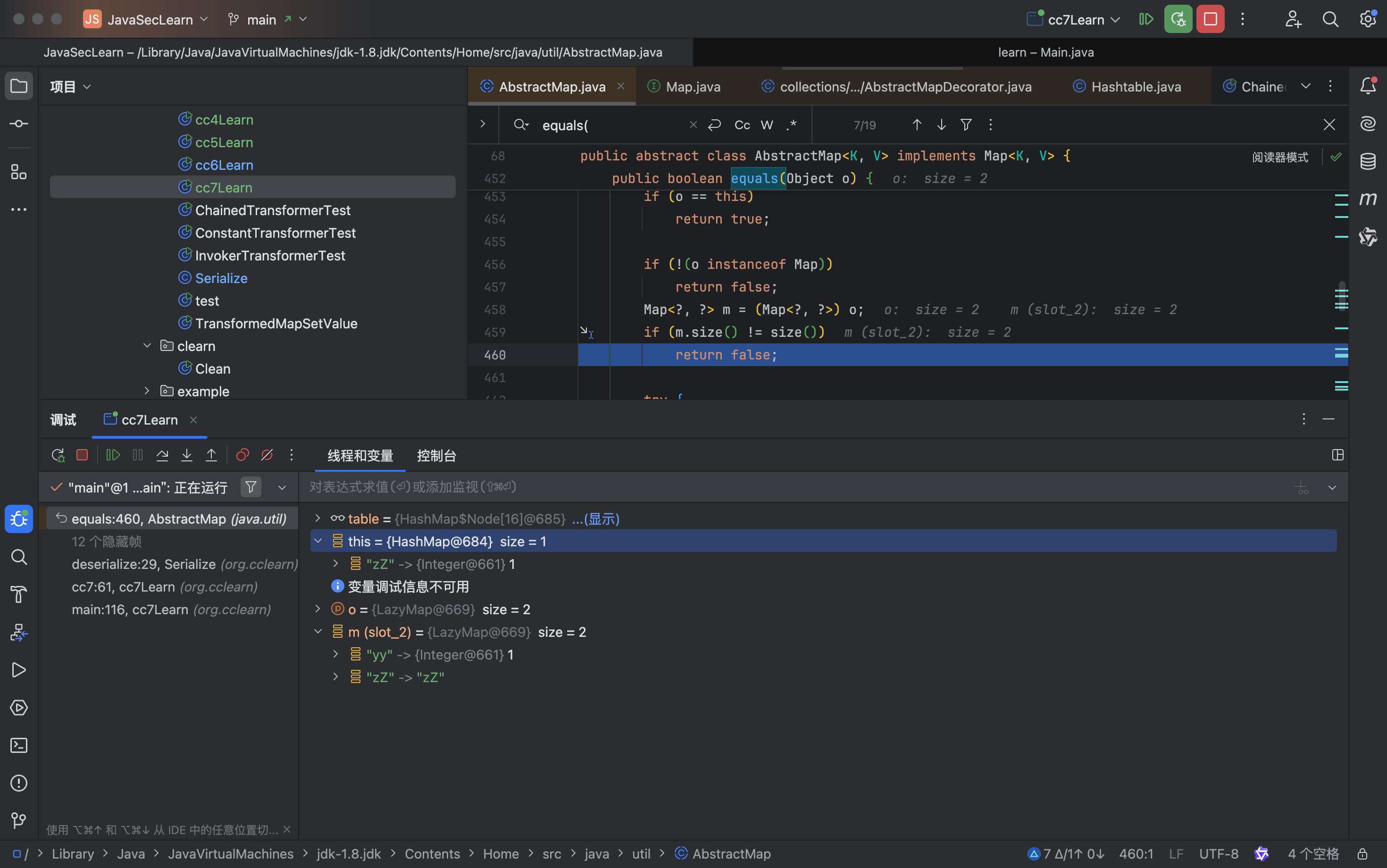Toggle Match Case option in search bar
The width and height of the screenshot is (1387, 868).
(x=742, y=125)
